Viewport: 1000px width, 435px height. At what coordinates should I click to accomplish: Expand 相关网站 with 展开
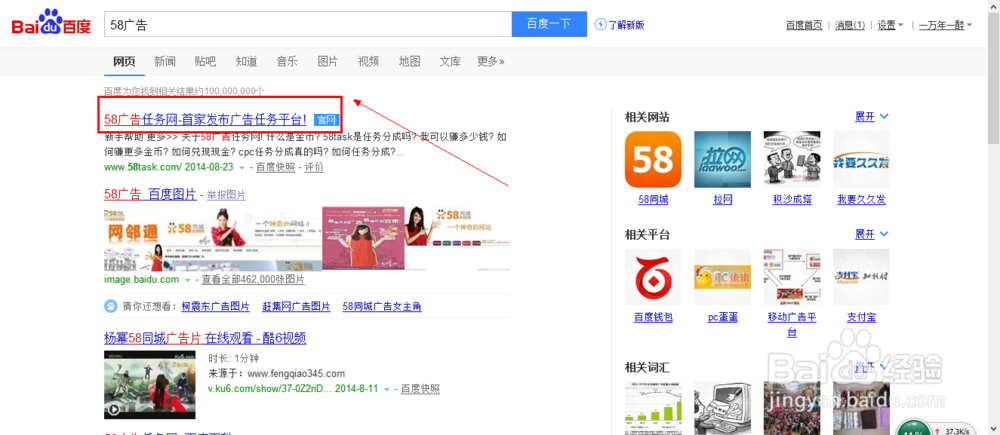pyautogui.click(x=872, y=117)
